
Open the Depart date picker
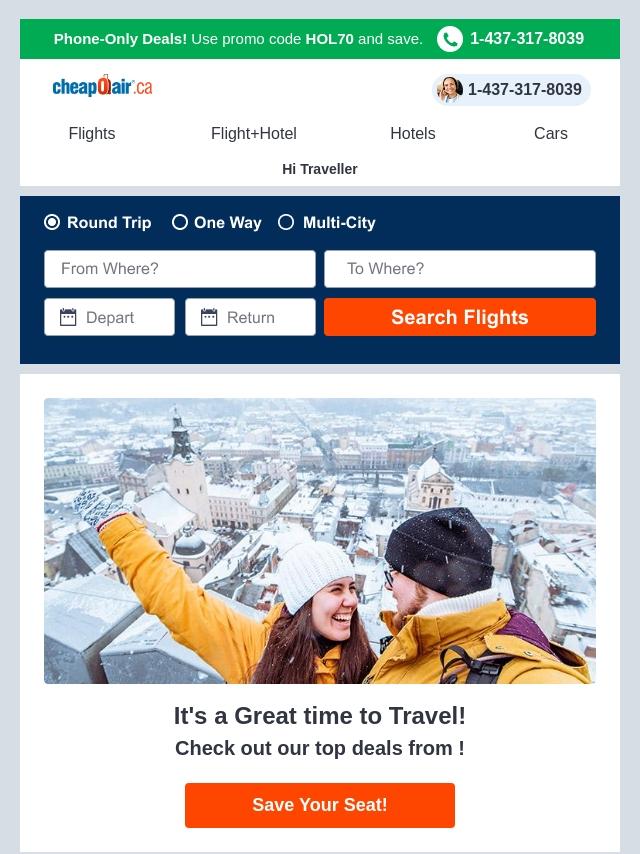[x=109, y=317]
